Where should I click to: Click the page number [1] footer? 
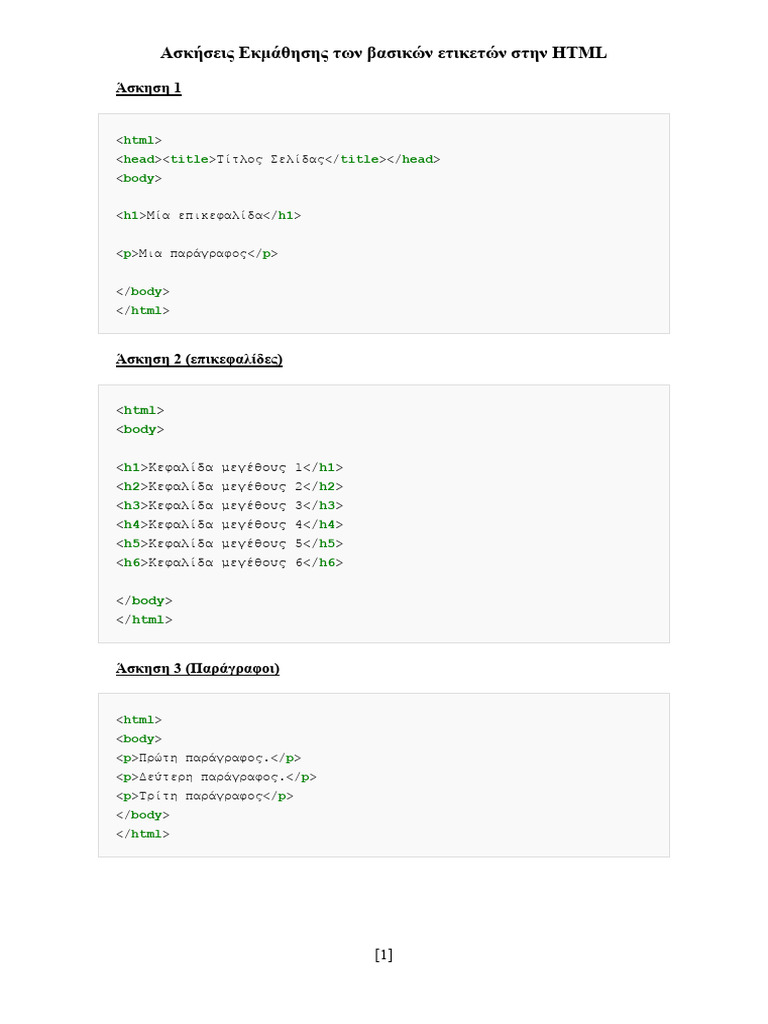click(384, 955)
